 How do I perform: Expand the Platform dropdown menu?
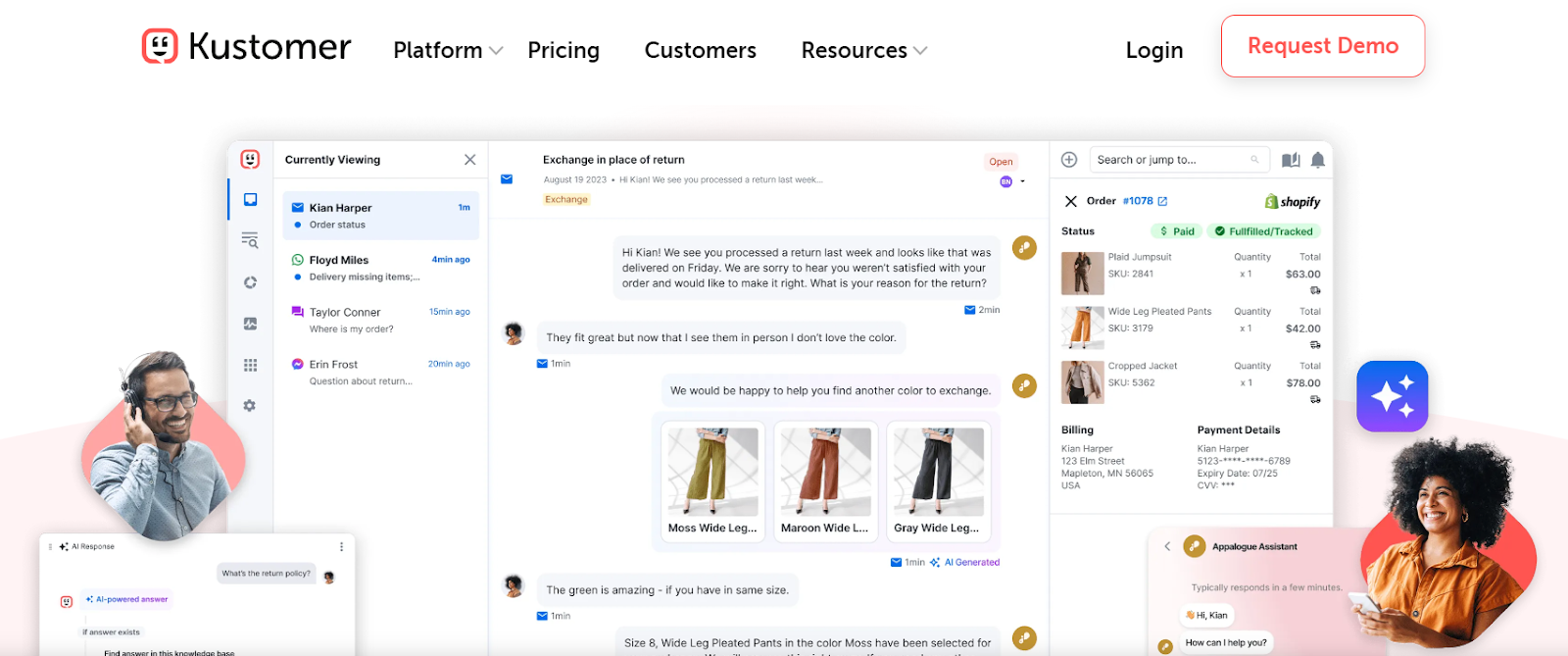click(448, 50)
